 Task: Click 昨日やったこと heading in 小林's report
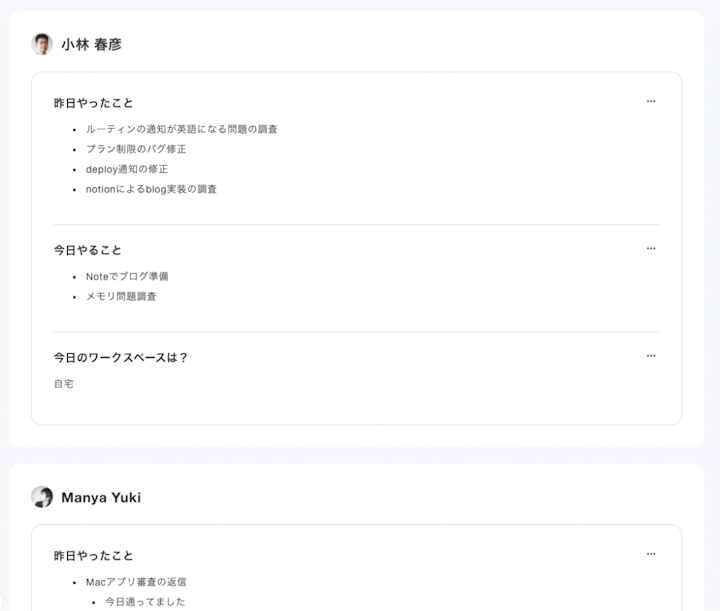pyautogui.click(x=93, y=103)
